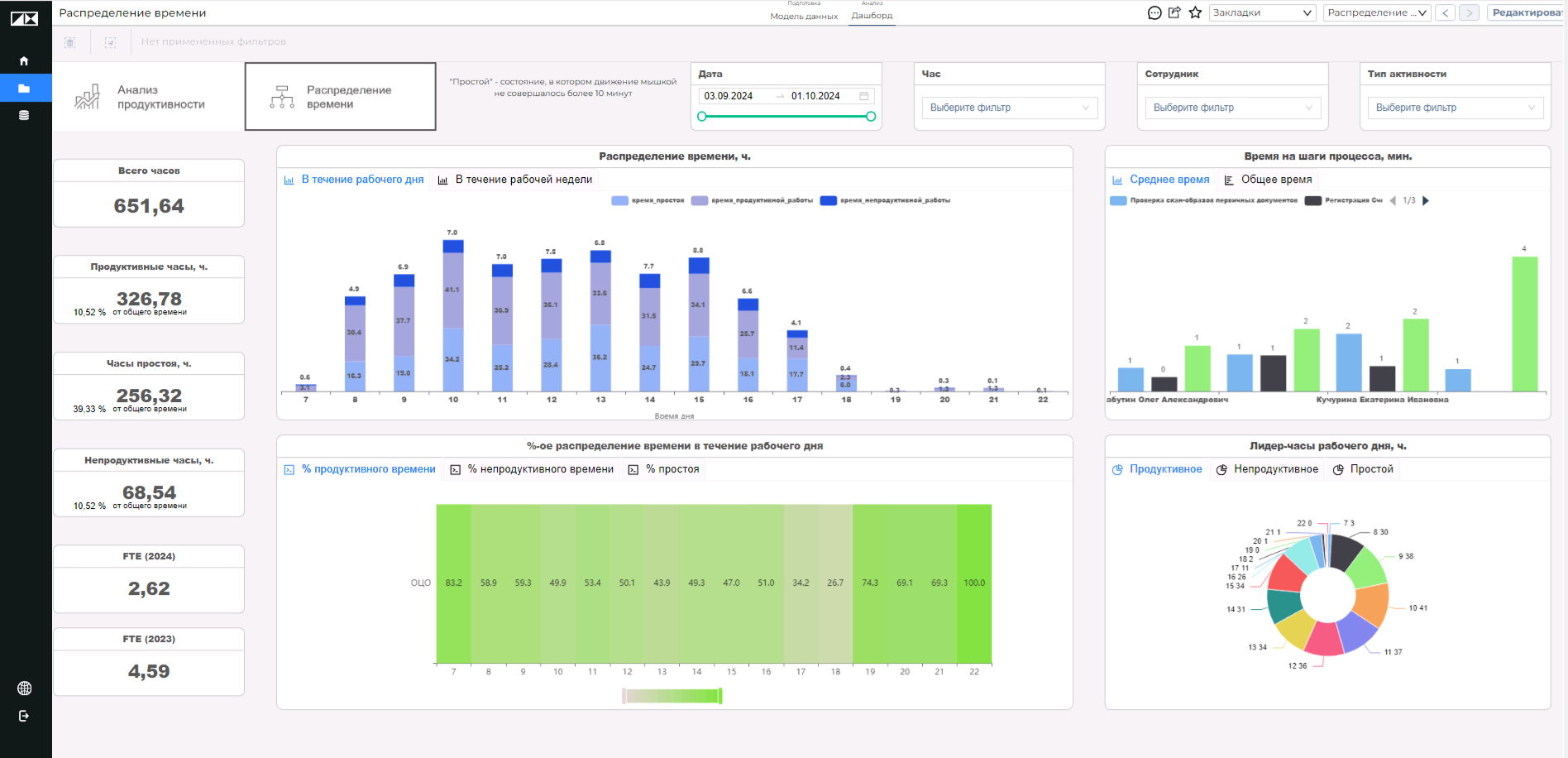Switch to В течение рабочей недели tab

[515, 180]
